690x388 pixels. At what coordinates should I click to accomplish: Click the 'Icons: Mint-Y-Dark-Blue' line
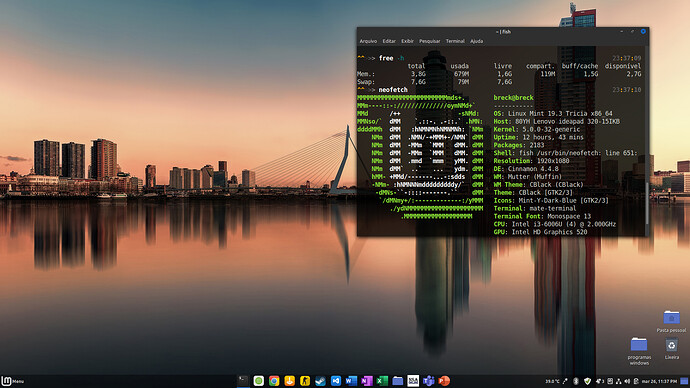[x=551, y=200]
